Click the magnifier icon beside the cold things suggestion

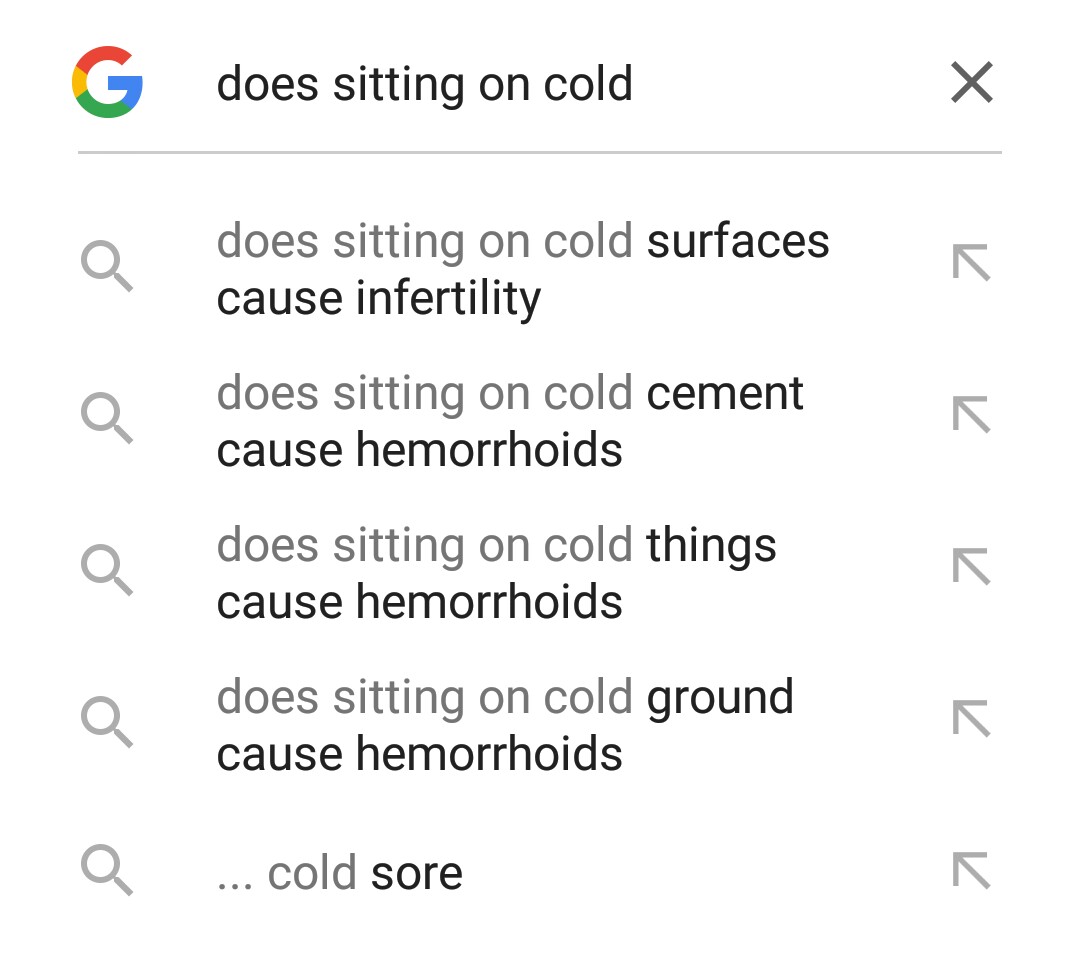(x=106, y=572)
